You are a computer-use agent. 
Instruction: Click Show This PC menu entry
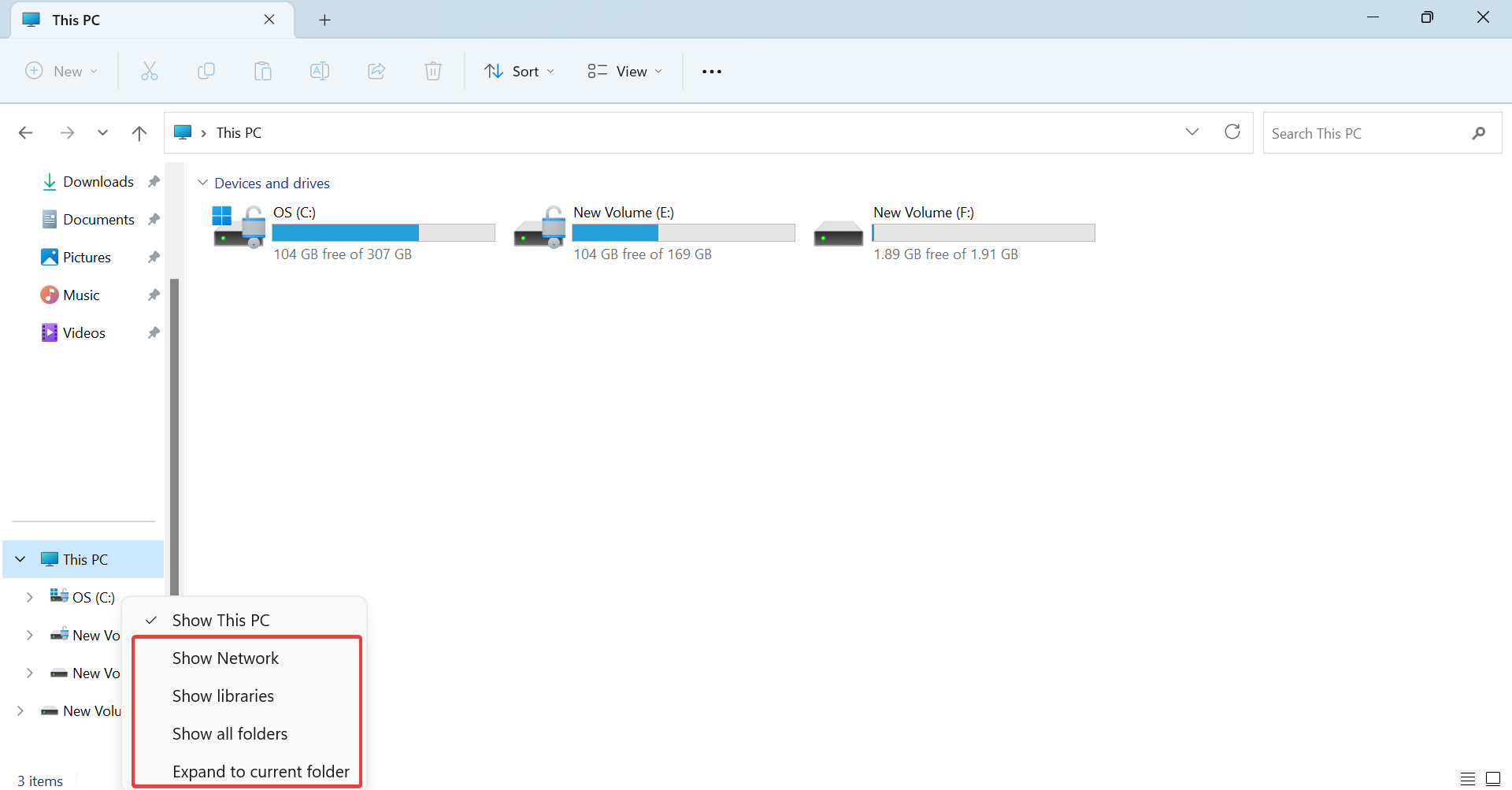221,620
